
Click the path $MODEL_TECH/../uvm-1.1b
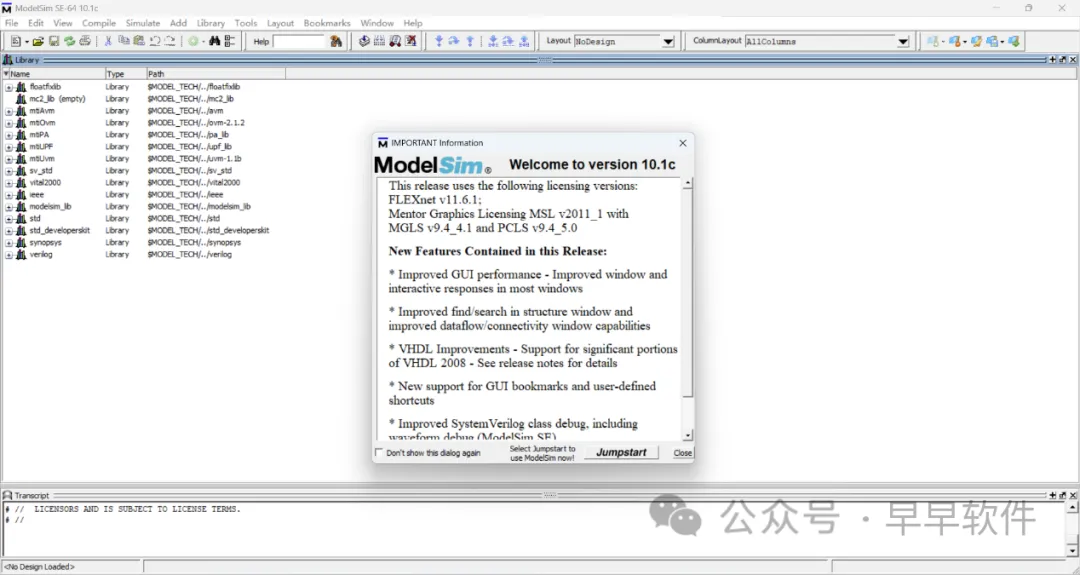(x=194, y=158)
